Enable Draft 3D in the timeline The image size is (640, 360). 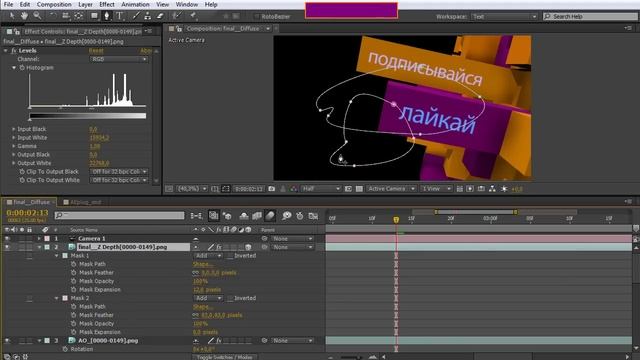(227, 216)
